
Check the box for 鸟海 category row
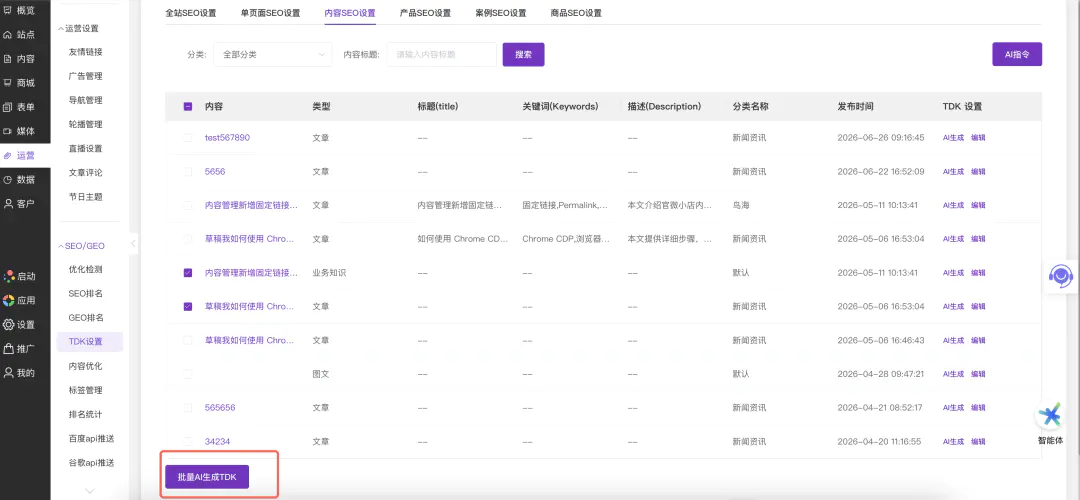point(188,205)
